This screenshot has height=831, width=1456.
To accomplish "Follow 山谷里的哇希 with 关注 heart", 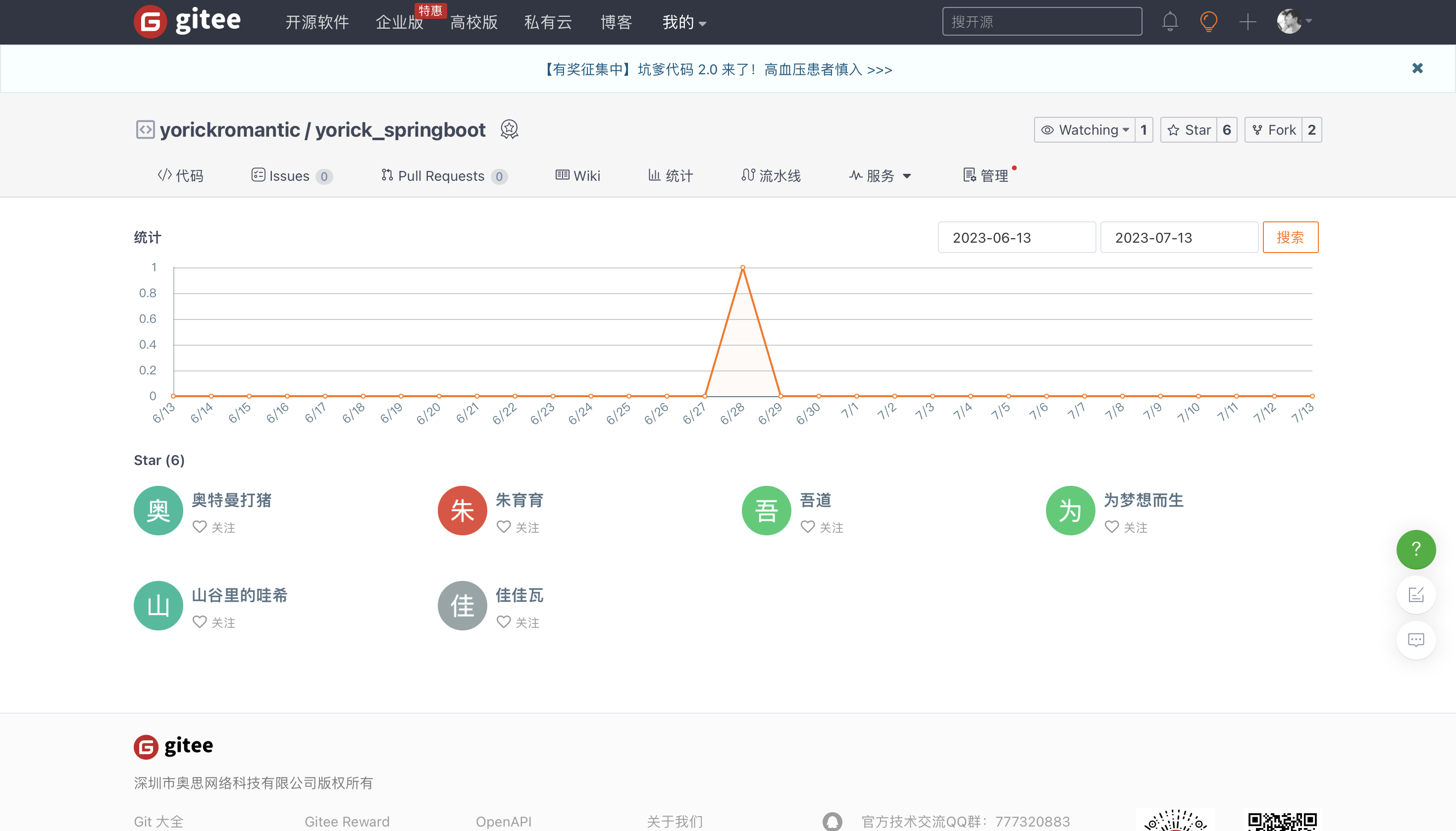I will 214,622.
